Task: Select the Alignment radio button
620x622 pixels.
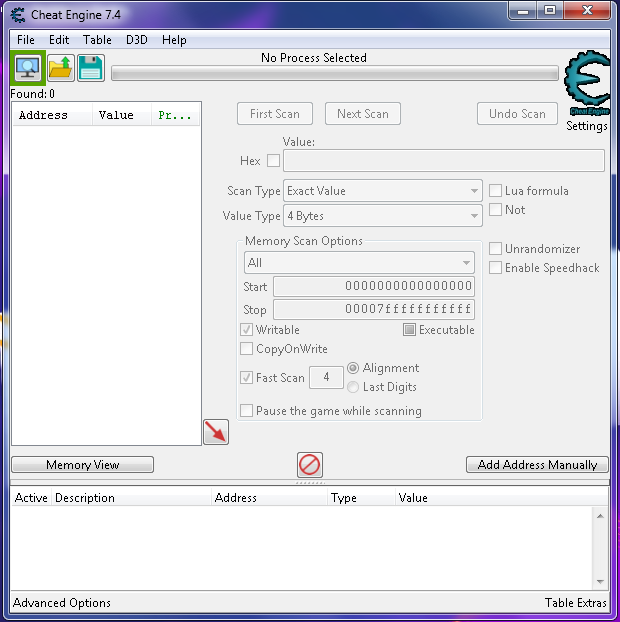Action: click(x=353, y=368)
